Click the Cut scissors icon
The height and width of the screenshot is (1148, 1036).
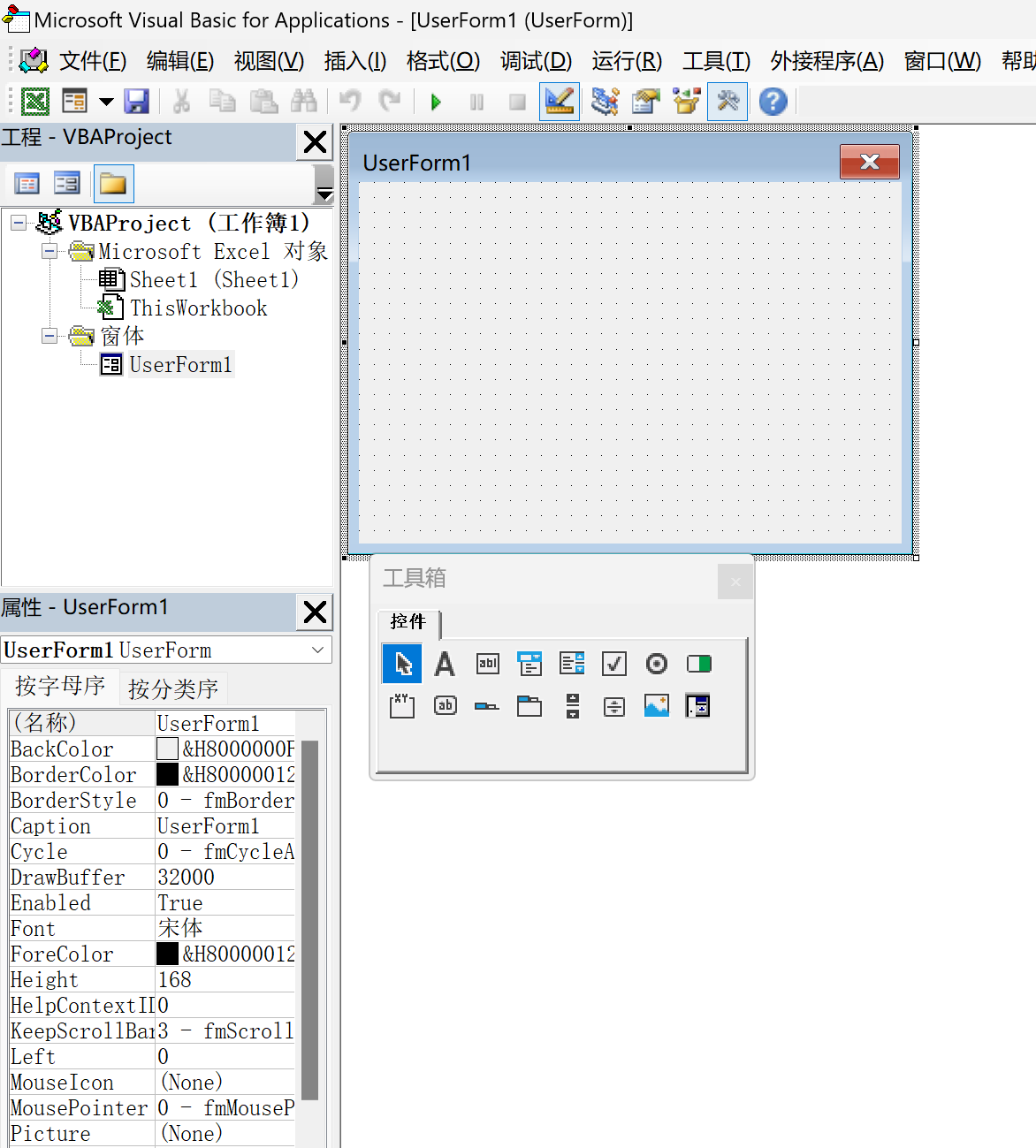tap(181, 102)
